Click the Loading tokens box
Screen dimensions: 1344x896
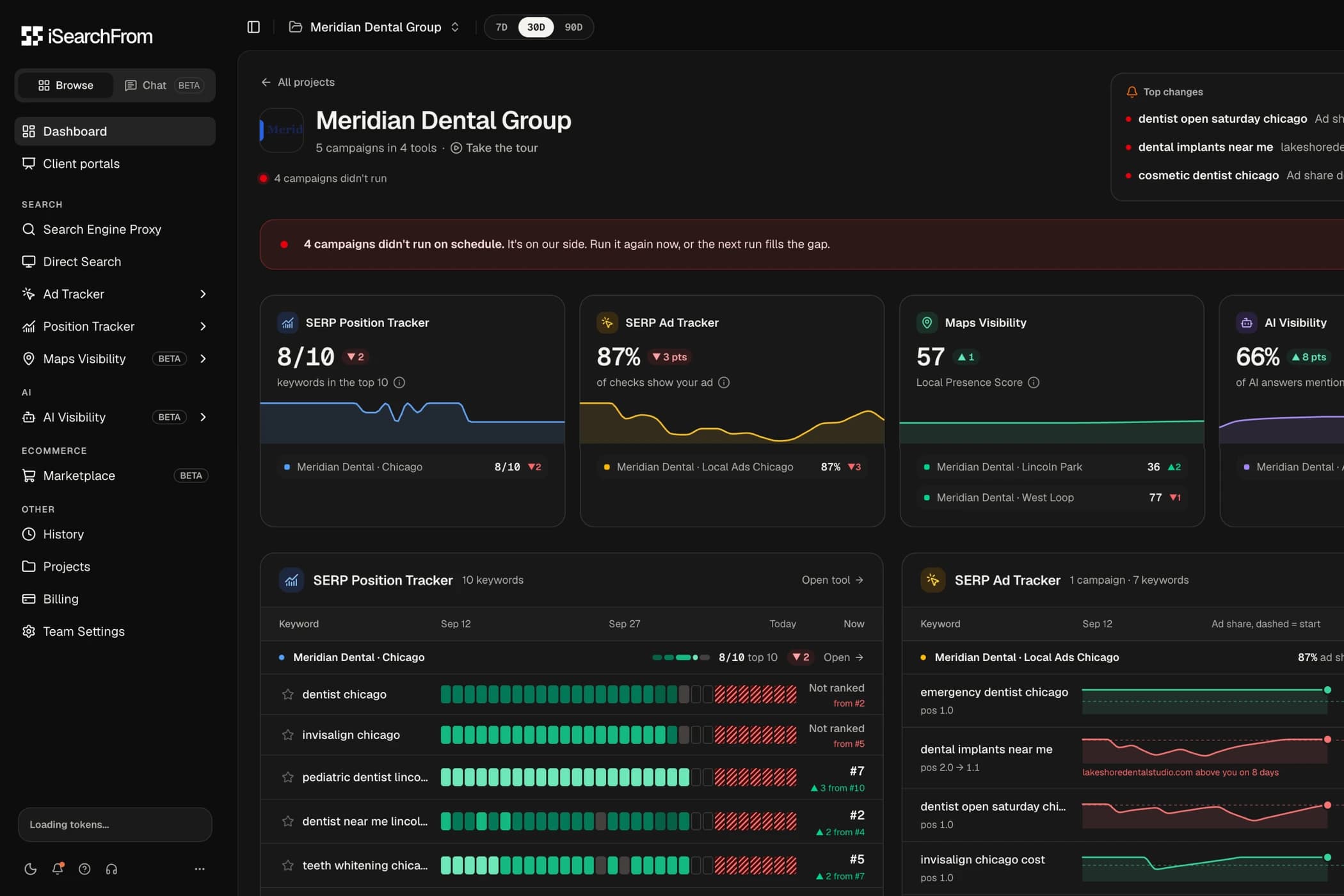point(115,824)
